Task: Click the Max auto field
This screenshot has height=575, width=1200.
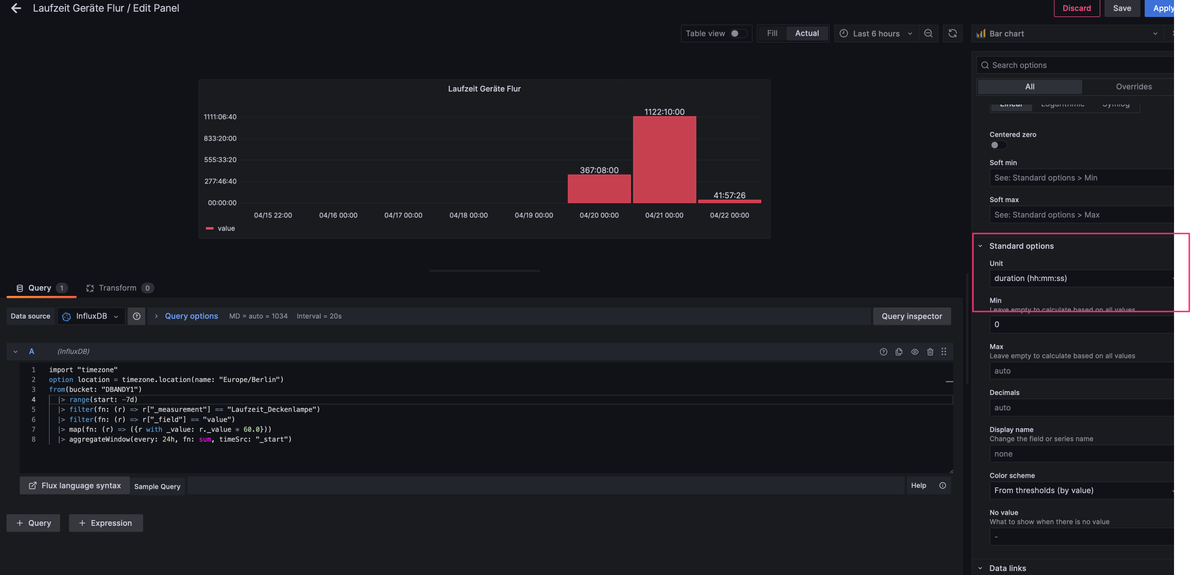Action: 1081,371
